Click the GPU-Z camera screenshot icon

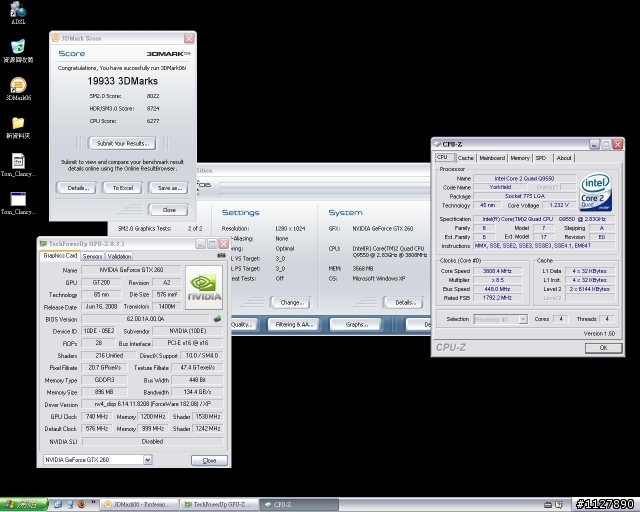click(221, 255)
